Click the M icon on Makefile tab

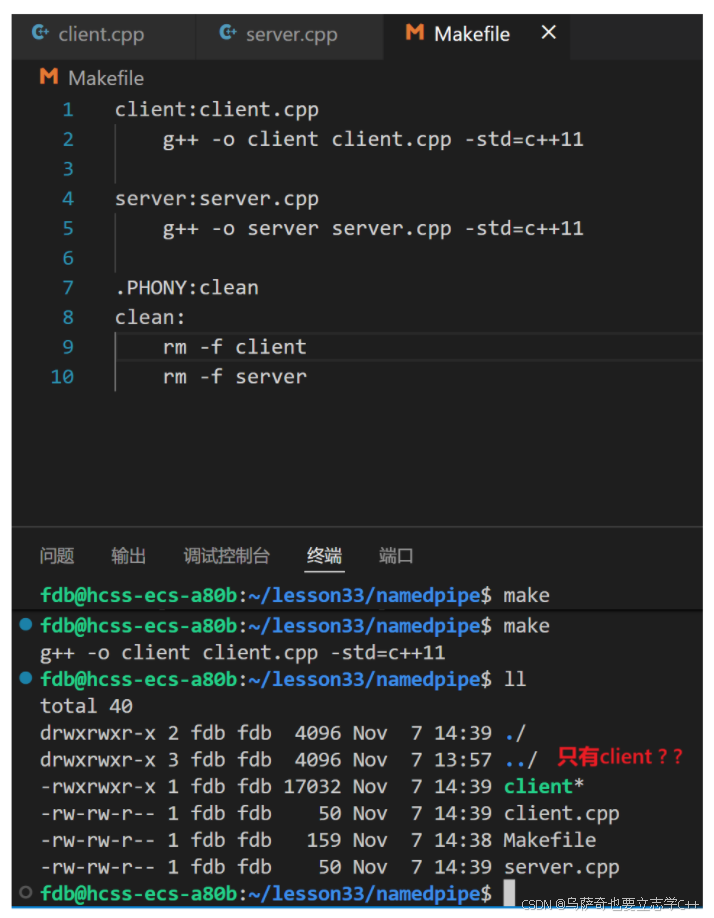point(414,33)
